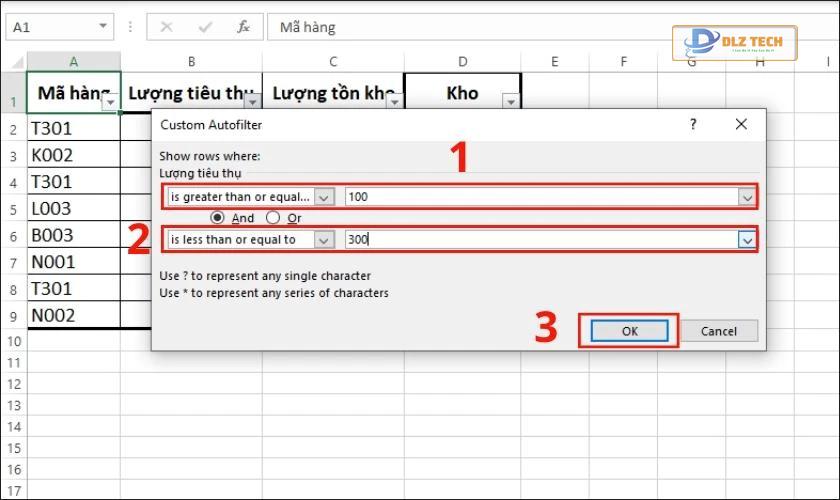Select row 16 header
The image size is (840, 500).
tap(13, 469)
